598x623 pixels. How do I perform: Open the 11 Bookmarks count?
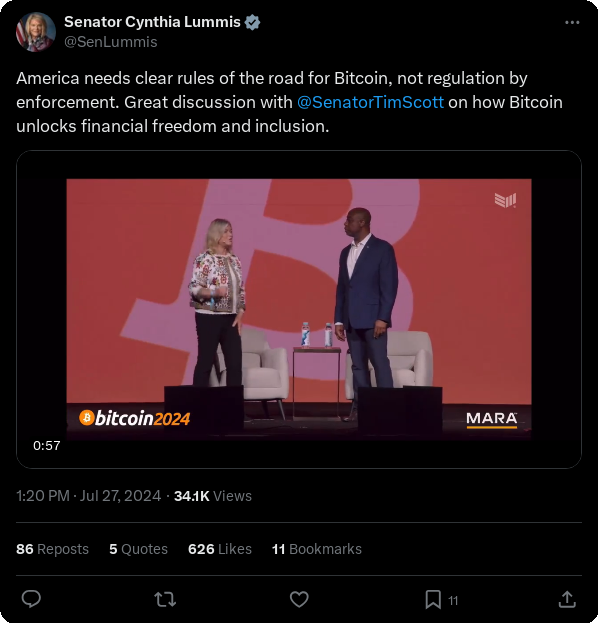tap(317, 549)
